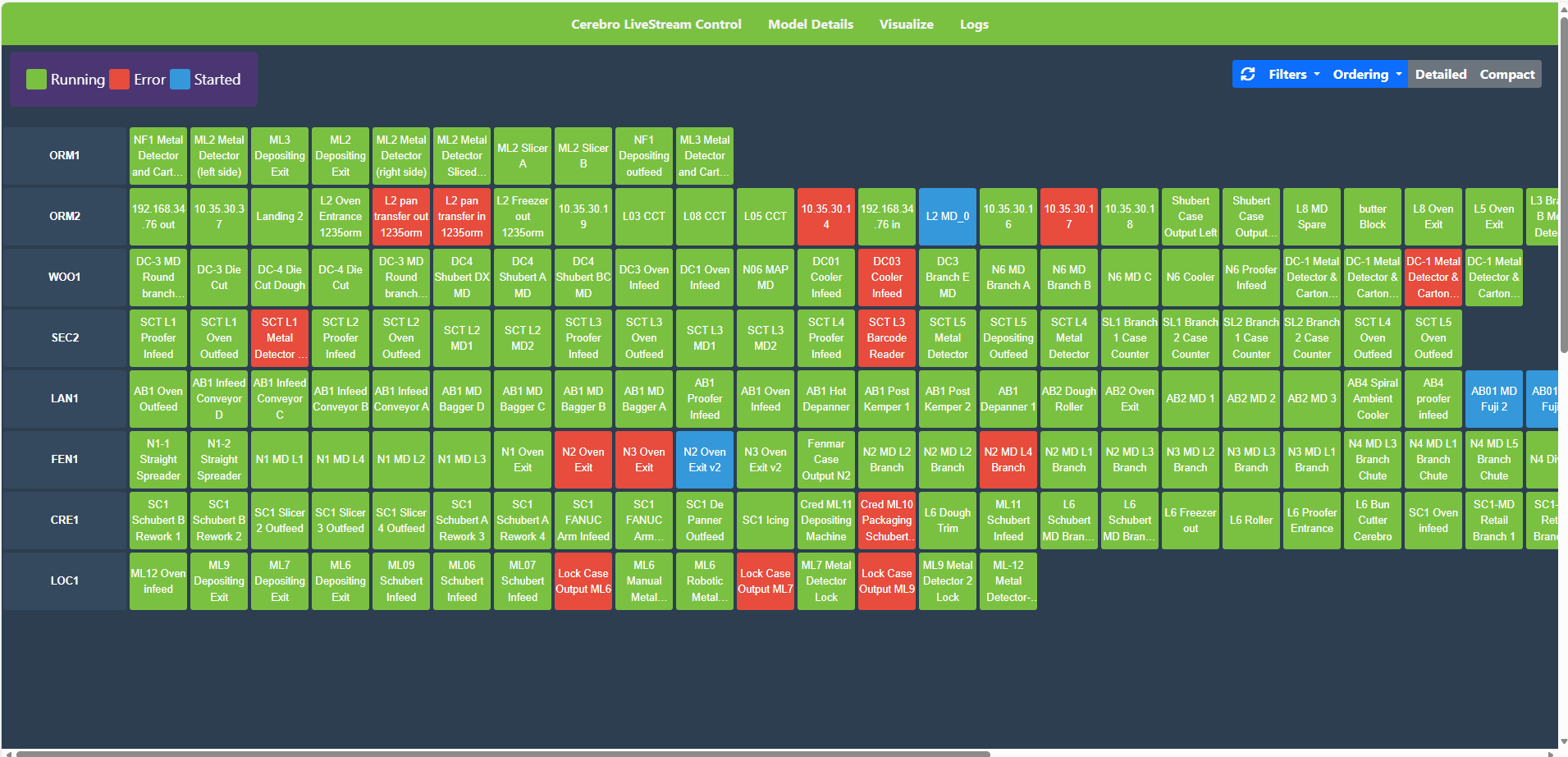Click the FEN1 row label
The height and width of the screenshot is (757, 1568).
[65, 460]
